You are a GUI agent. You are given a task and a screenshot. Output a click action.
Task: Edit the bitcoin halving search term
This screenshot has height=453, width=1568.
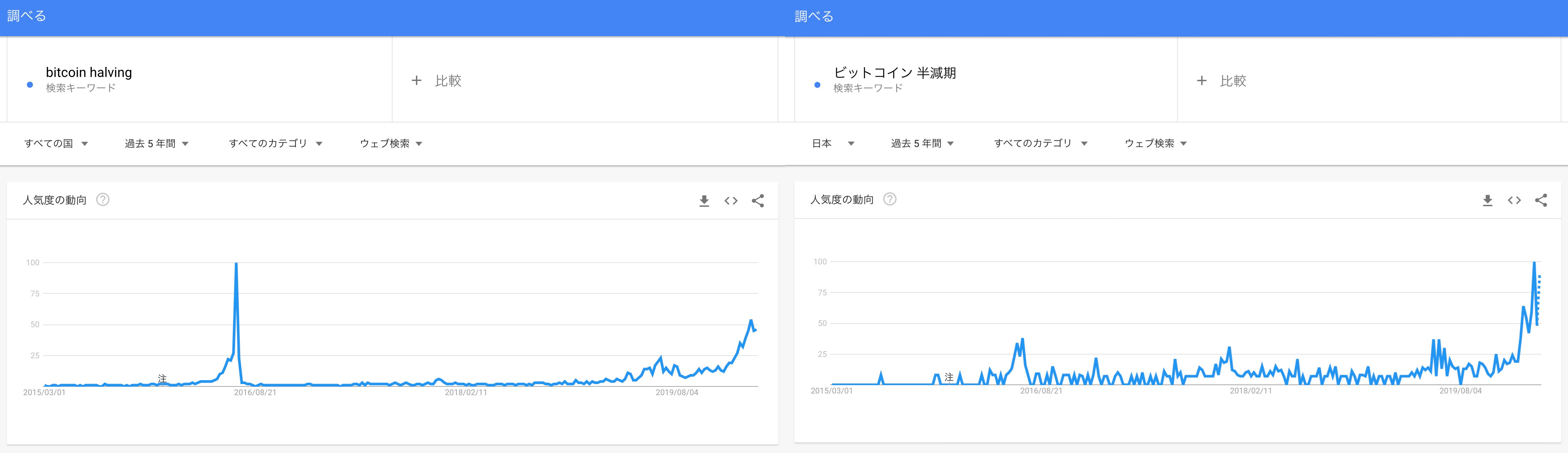click(x=89, y=73)
